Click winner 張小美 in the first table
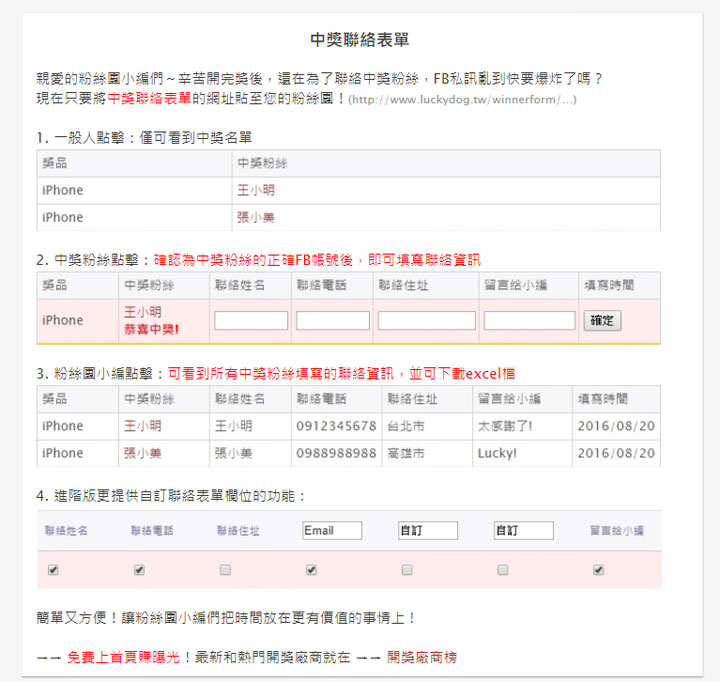This screenshot has width=720, height=682. pos(256,217)
